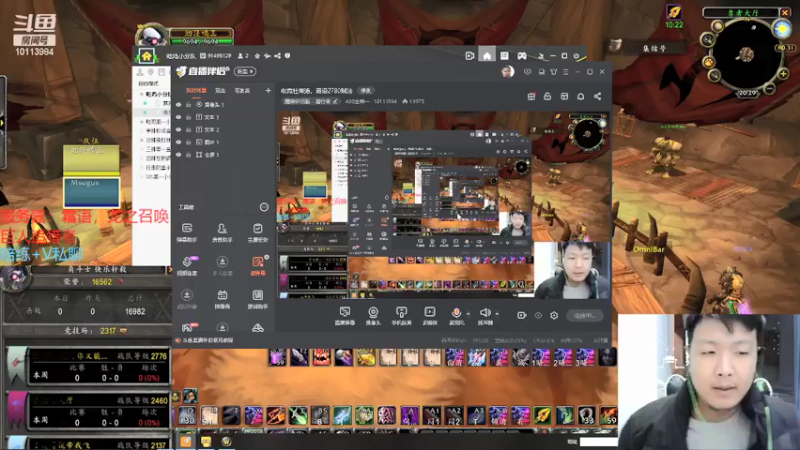The width and height of the screenshot is (800, 450).
Task: Open the toolbox more options circle icon
Action: coord(264,207)
